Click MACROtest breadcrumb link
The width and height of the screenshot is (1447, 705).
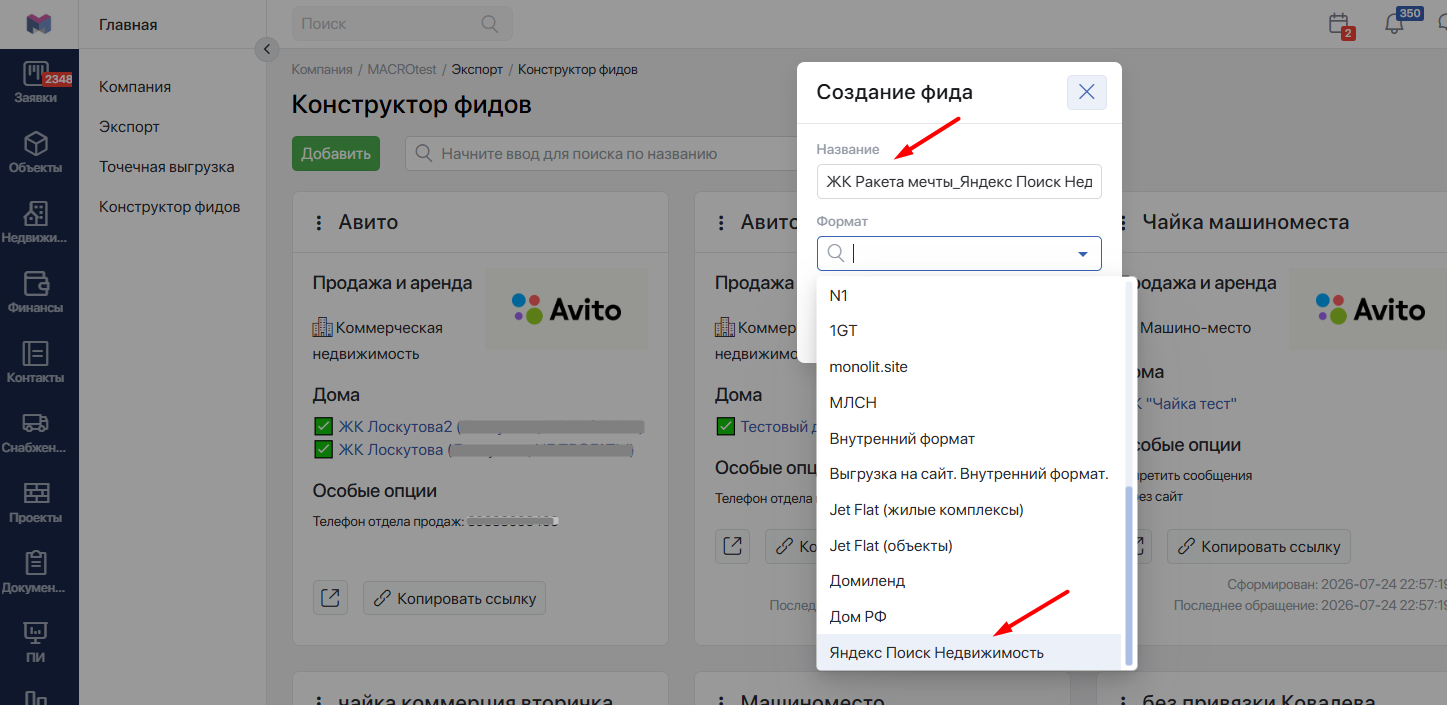(402, 70)
